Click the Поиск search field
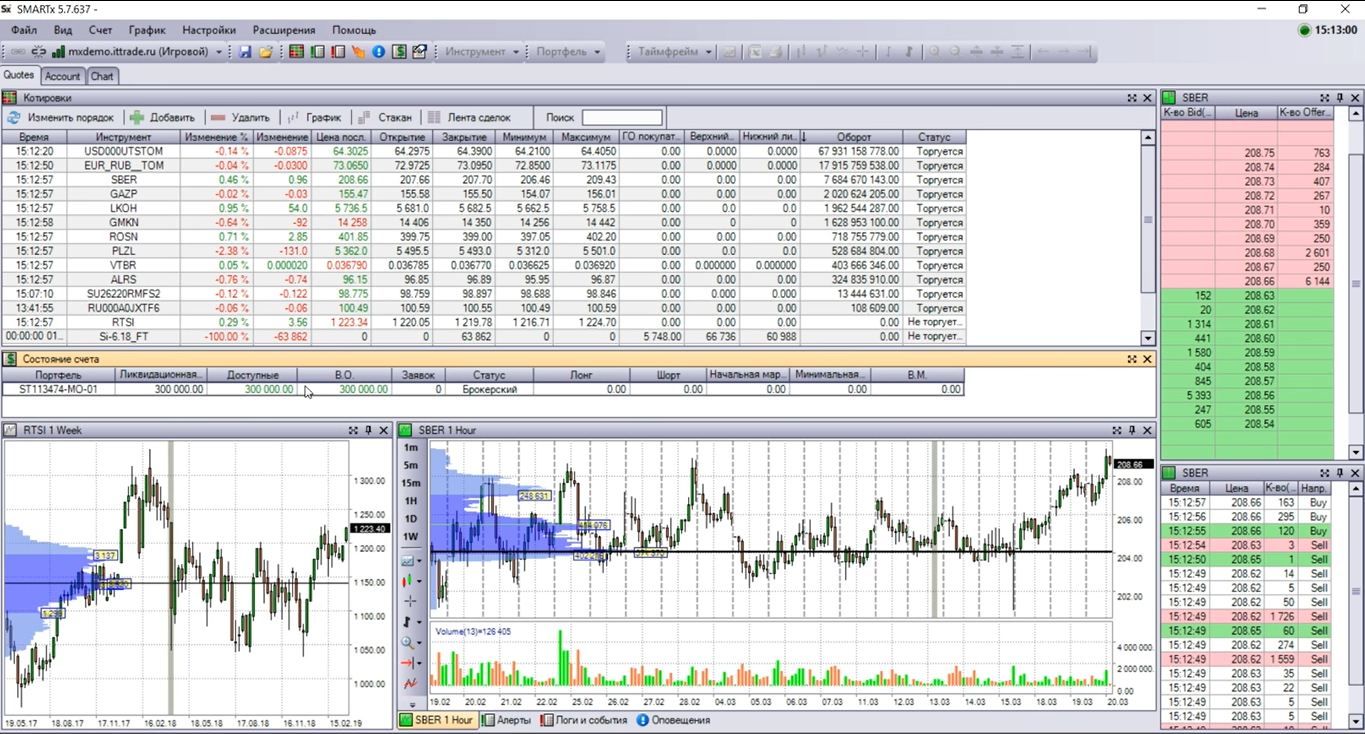 pyautogui.click(x=622, y=117)
